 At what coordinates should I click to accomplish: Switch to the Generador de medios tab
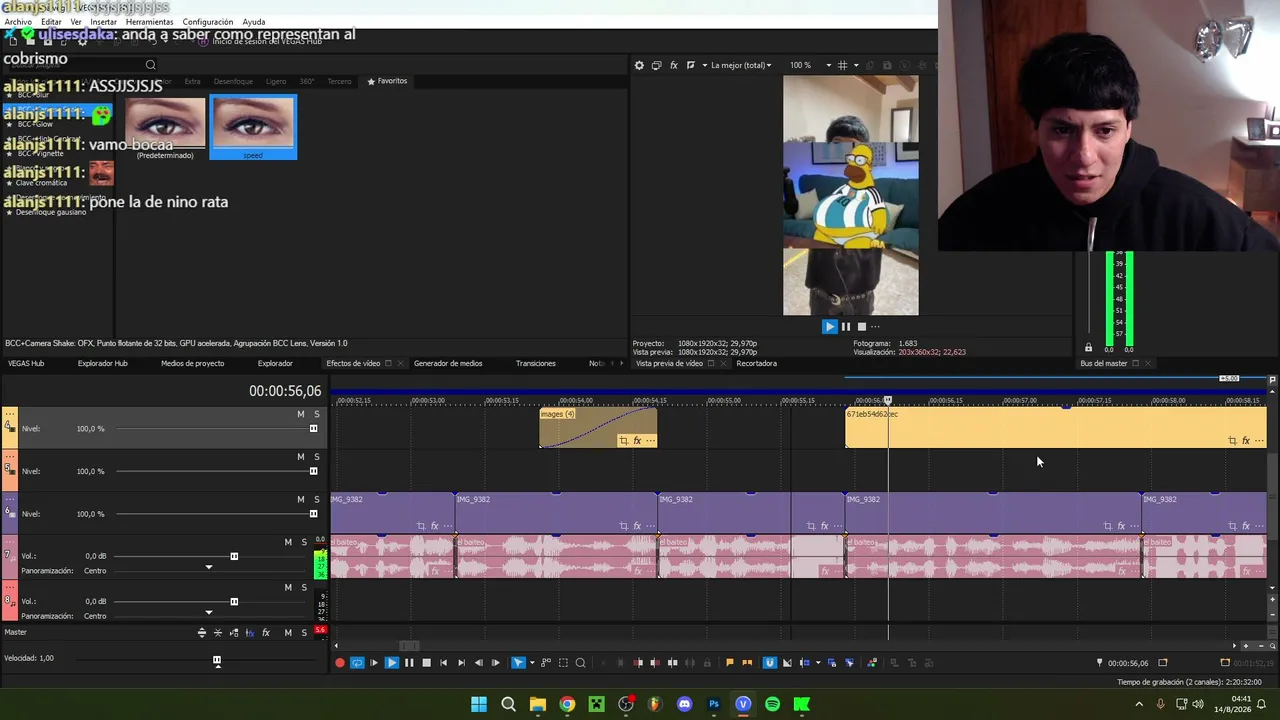click(x=448, y=363)
